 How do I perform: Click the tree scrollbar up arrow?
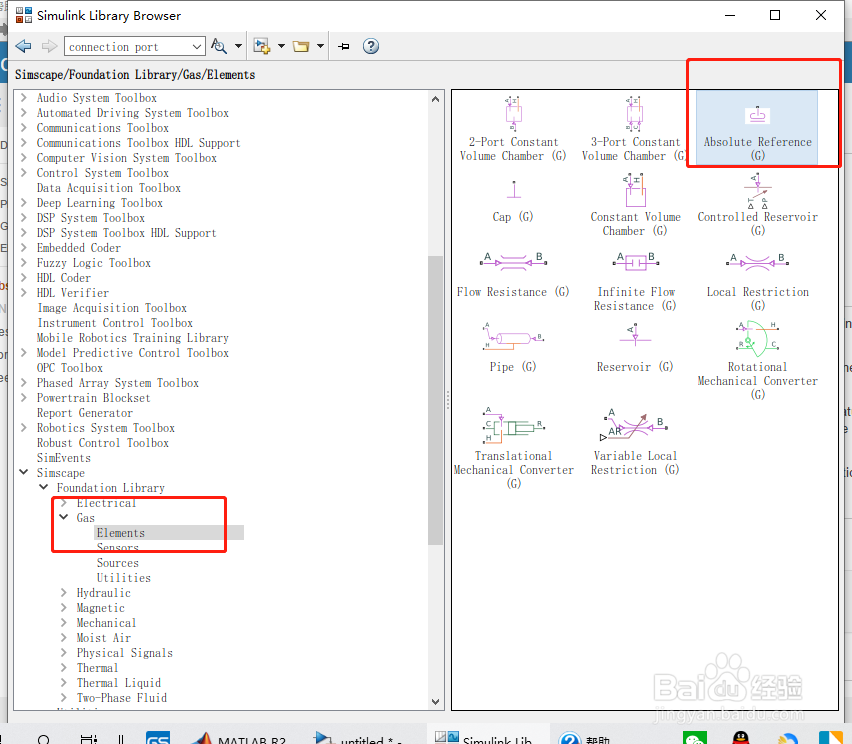[435, 99]
